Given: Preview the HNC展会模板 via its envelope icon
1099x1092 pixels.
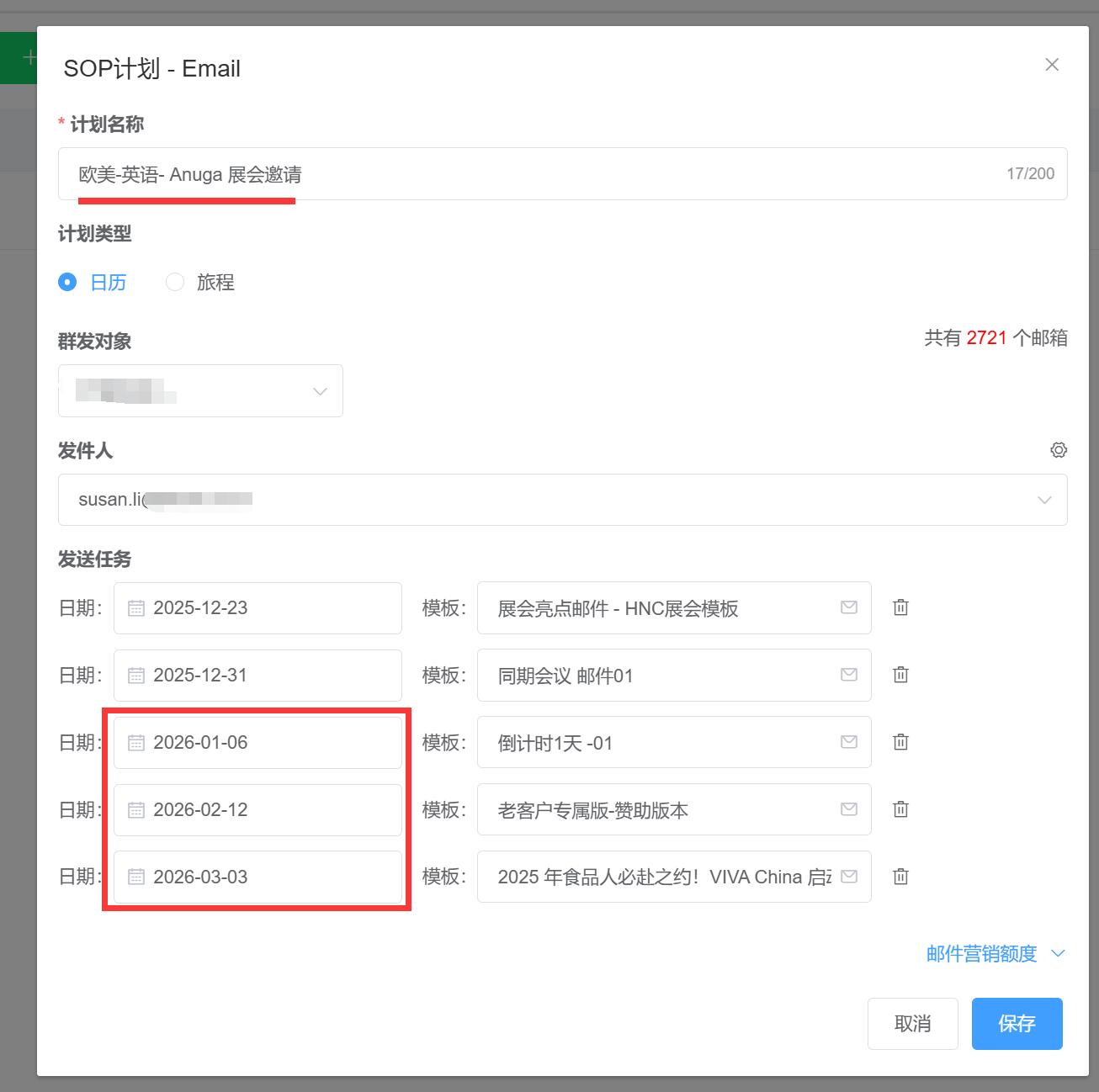Looking at the screenshot, I should (848, 607).
